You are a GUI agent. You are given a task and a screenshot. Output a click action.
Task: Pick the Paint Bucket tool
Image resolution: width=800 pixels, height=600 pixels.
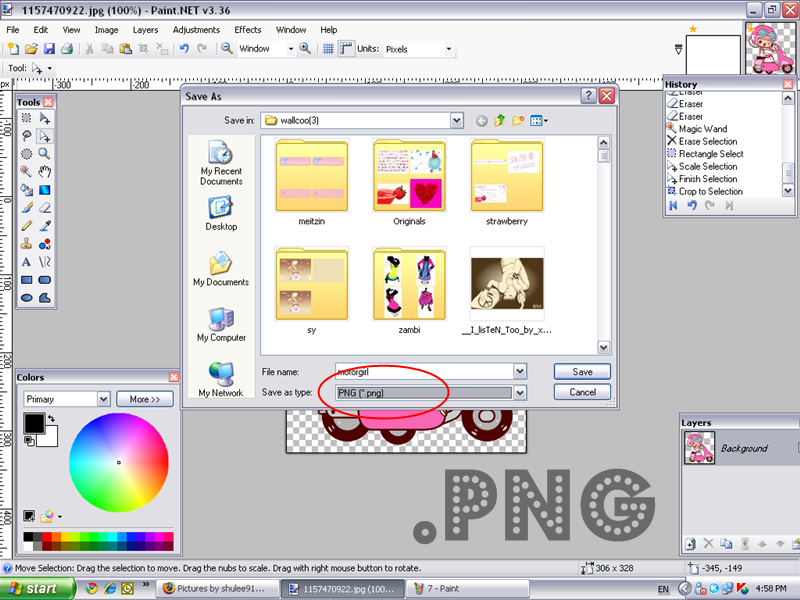(27, 190)
